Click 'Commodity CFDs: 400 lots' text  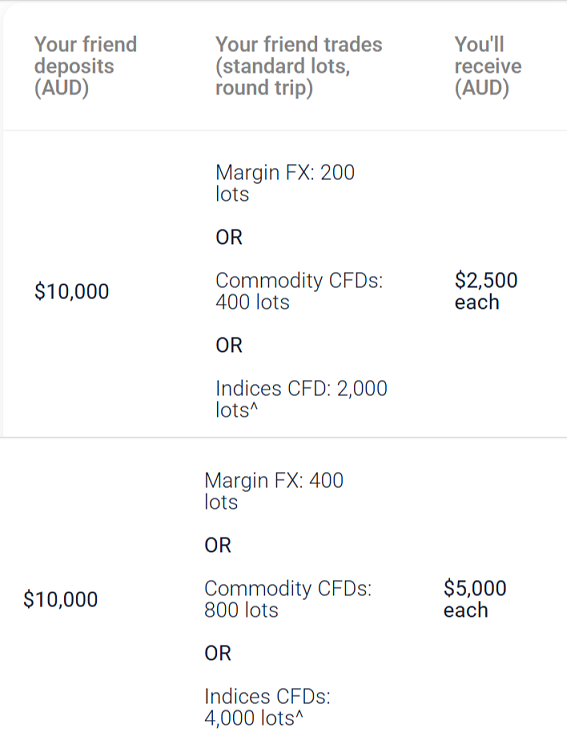click(x=299, y=291)
